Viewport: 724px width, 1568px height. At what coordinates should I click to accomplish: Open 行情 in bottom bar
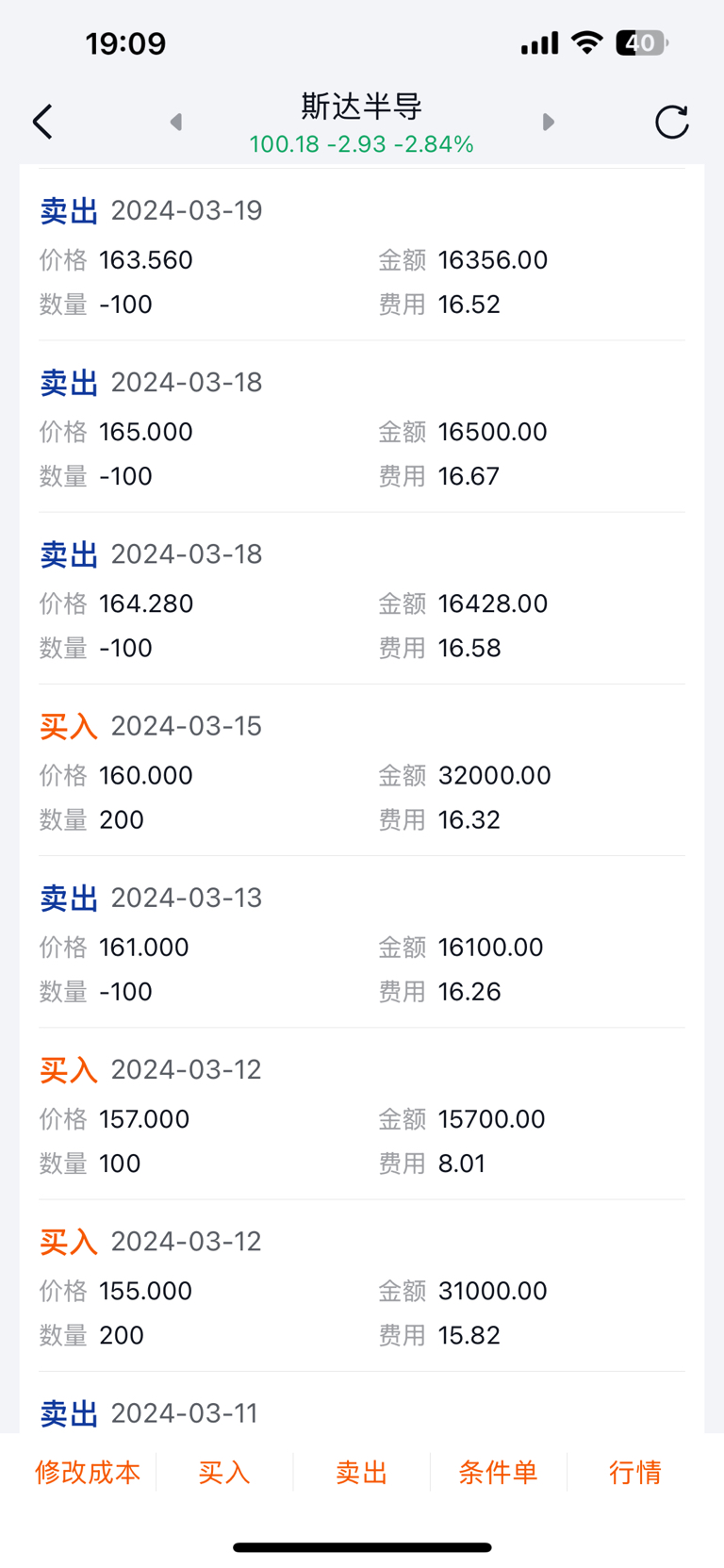635,1472
